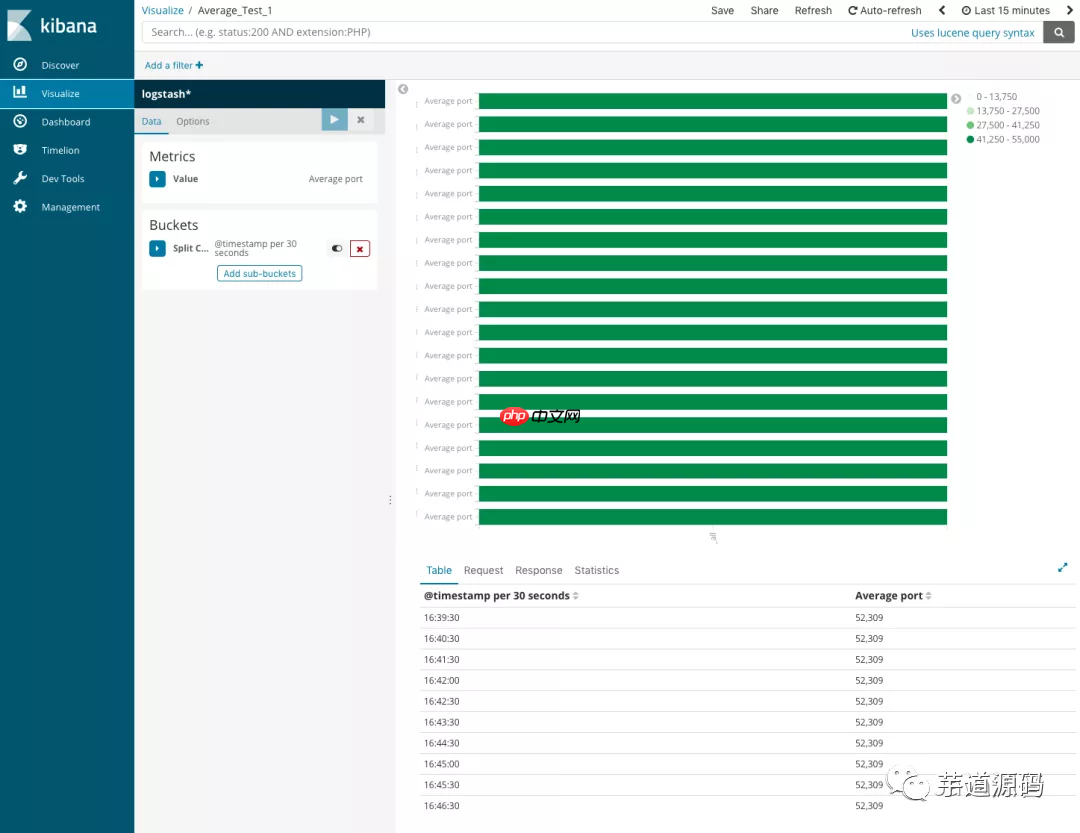Toggle the Split Chart bucket on or off

(x=337, y=248)
